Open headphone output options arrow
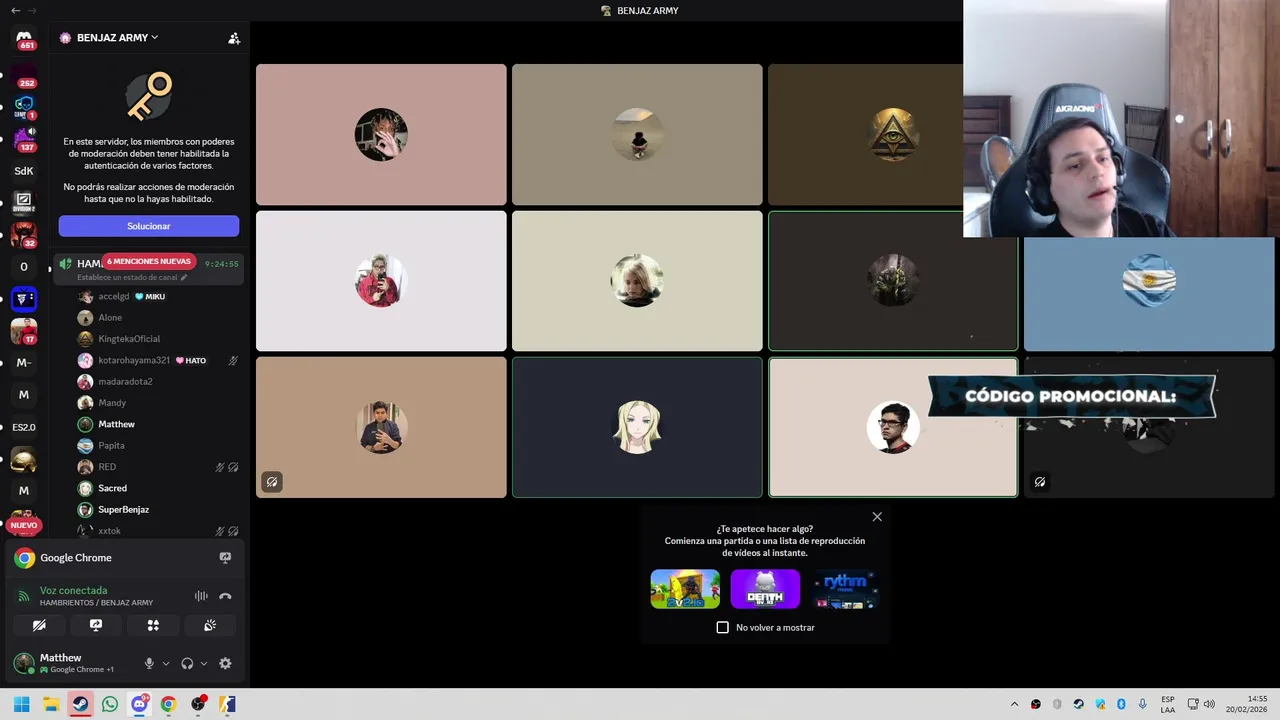 tap(204, 663)
